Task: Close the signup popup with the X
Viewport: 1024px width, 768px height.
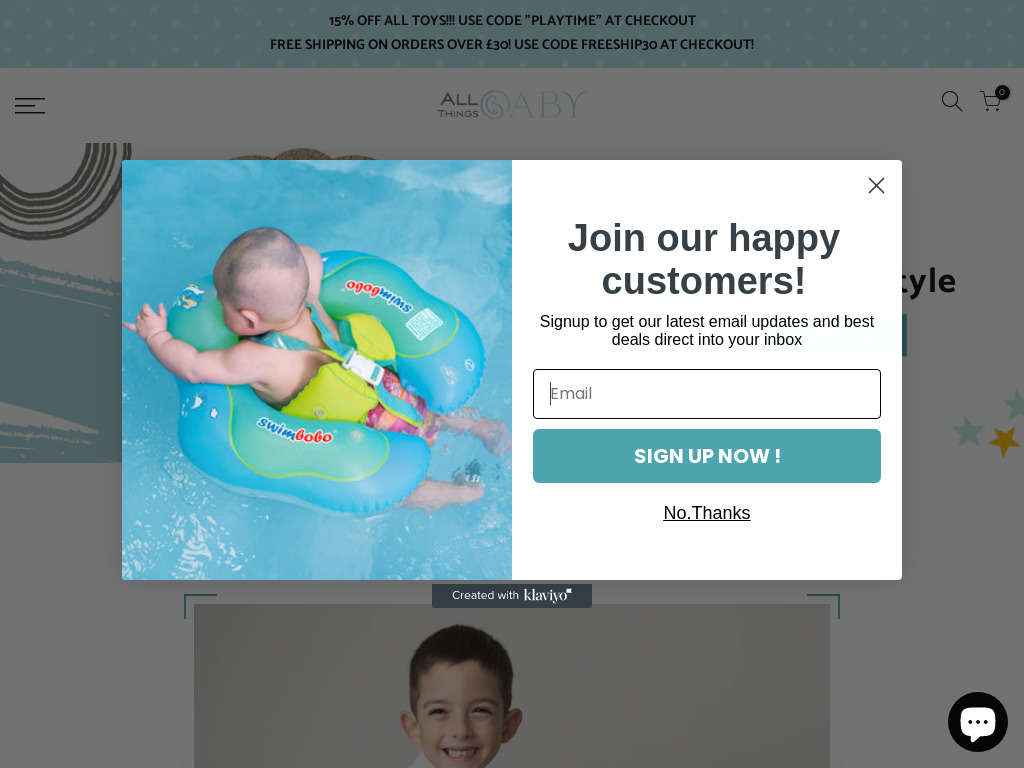Action: click(x=876, y=185)
